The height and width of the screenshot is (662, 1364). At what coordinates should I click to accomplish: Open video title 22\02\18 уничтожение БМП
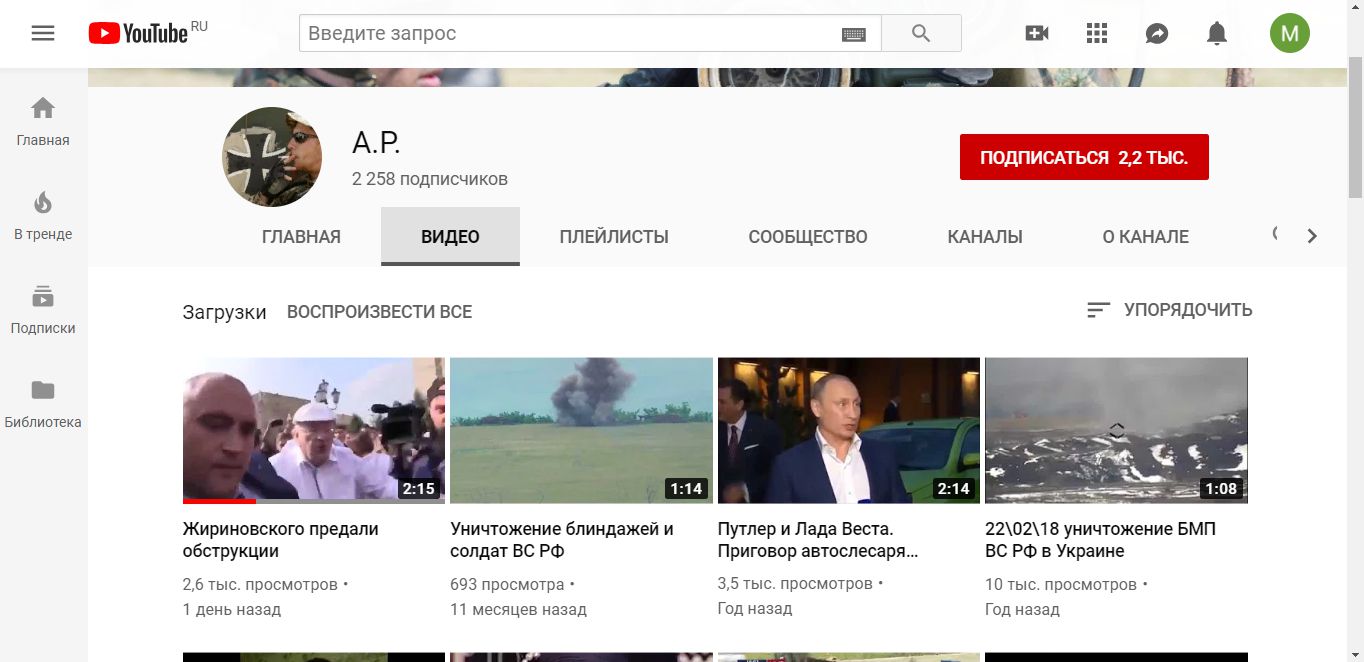pos(1100,540)
